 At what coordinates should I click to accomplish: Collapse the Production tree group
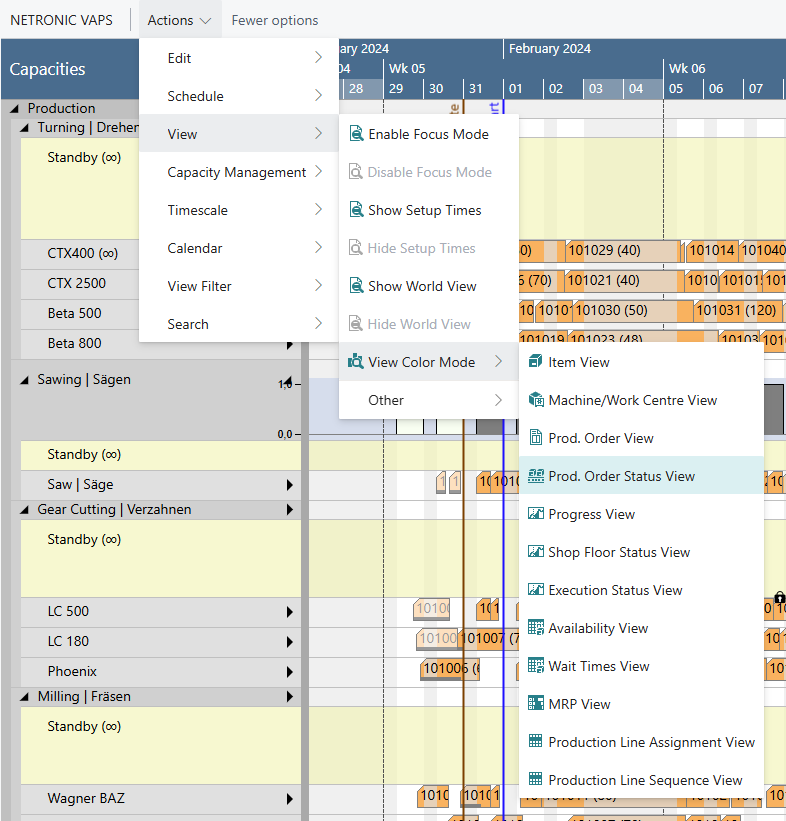(15, 108)
